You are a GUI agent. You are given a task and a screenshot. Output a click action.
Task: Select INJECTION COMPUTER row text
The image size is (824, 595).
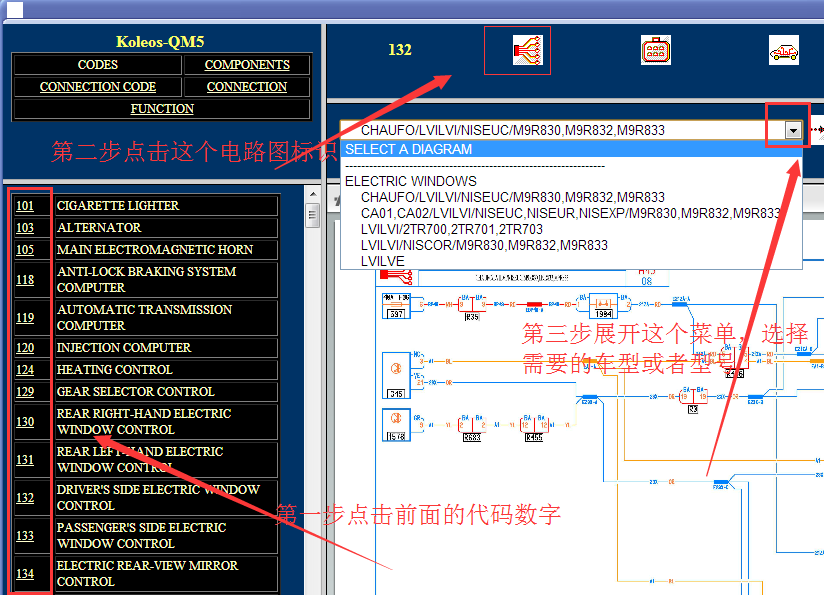[123, 348]
